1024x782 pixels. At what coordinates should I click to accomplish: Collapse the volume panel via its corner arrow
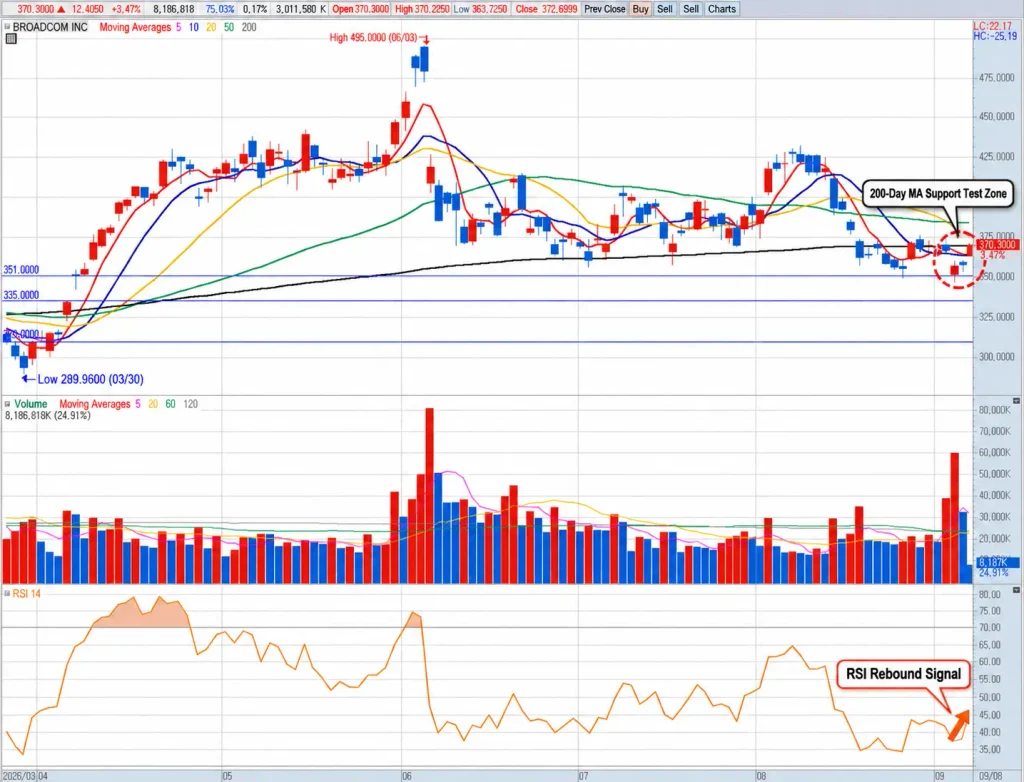click(x=1017, y=400)
